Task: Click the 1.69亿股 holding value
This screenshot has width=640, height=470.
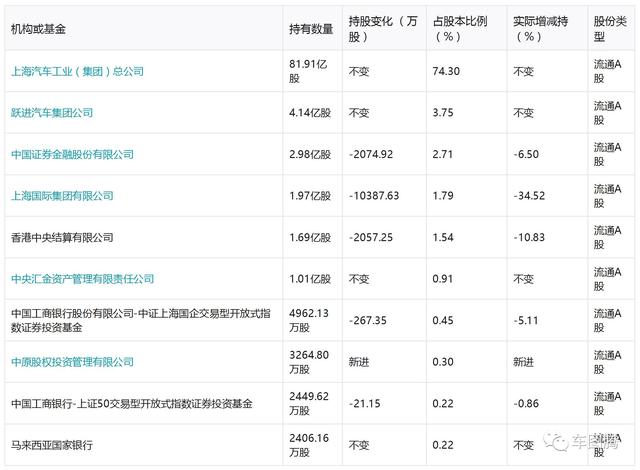Action: (x=310, y=237)
